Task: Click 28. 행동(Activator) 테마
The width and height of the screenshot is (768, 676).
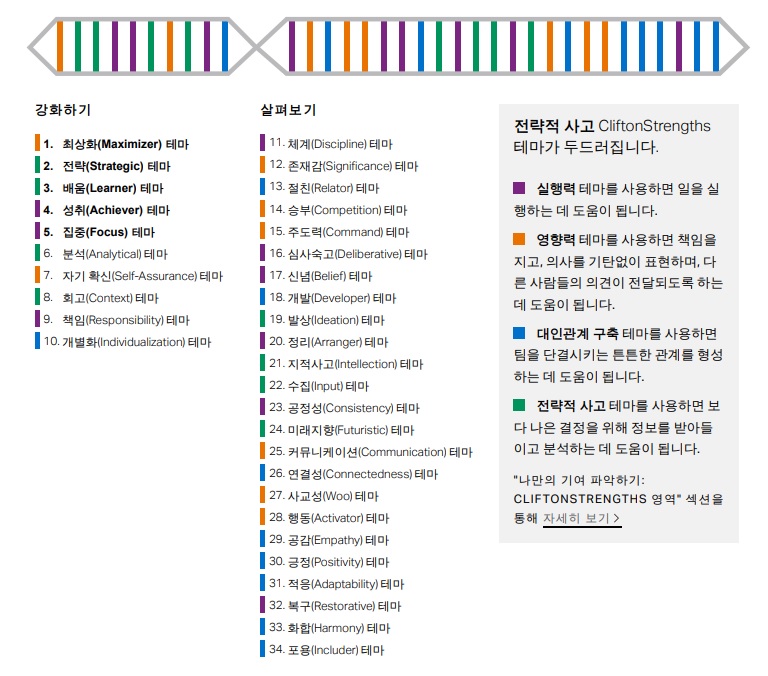Action: click(x=325, y=518)
